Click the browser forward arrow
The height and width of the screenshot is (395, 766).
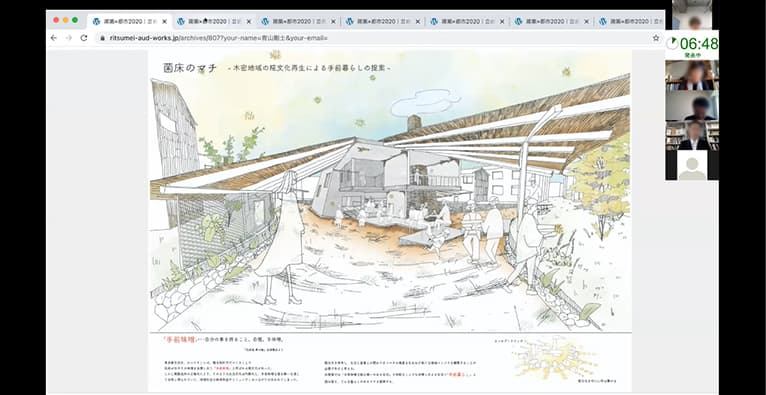click(x=69, y=38)
